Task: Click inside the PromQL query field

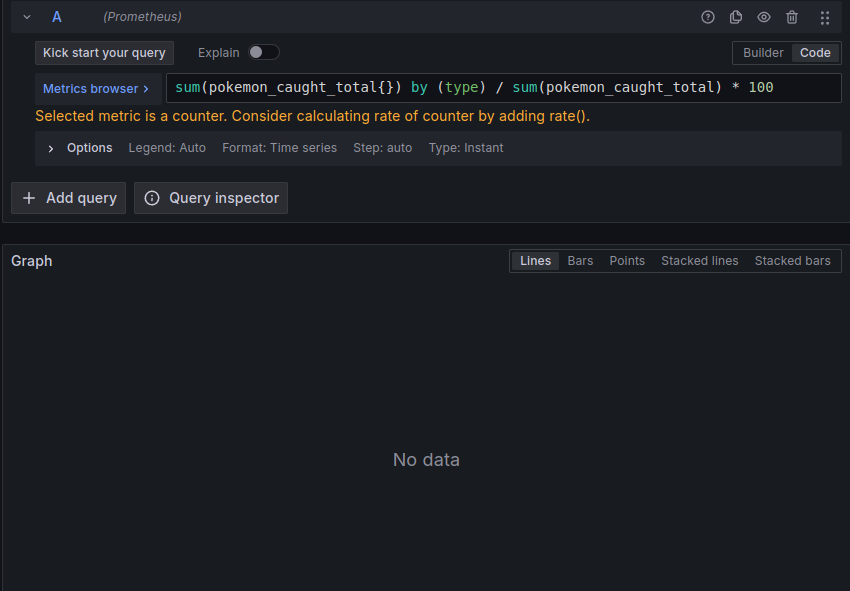Action: pos(500,88)
